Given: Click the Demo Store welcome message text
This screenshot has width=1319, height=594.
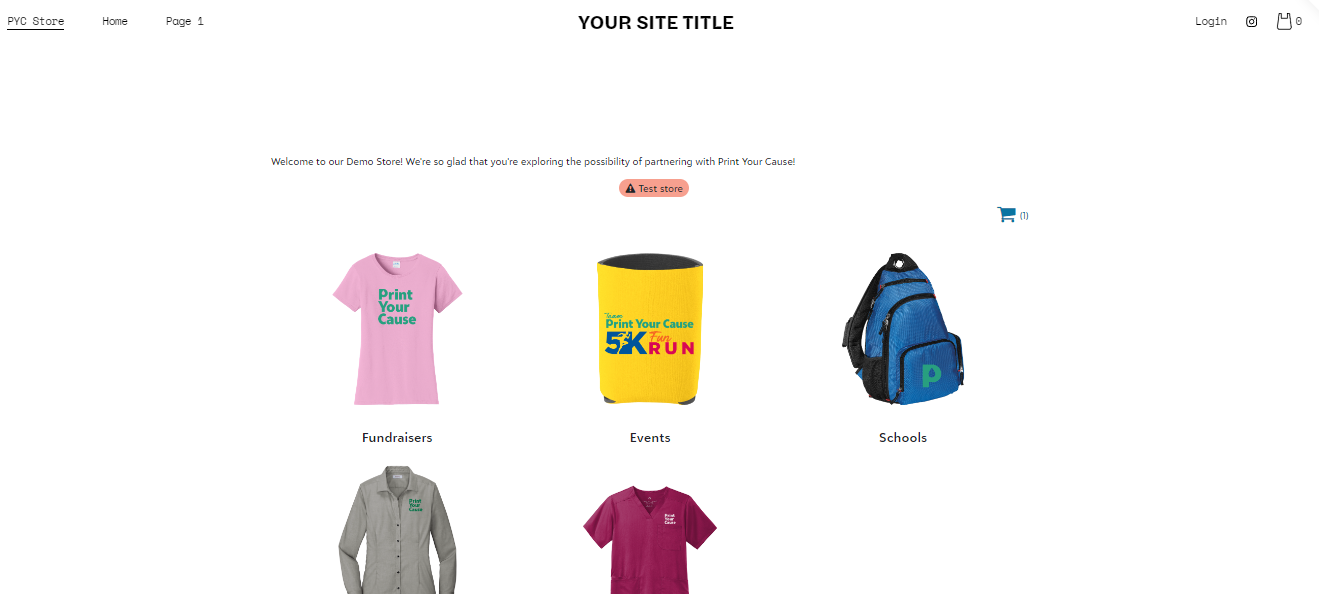Looking at the screenshot, I should coord(533,162).
